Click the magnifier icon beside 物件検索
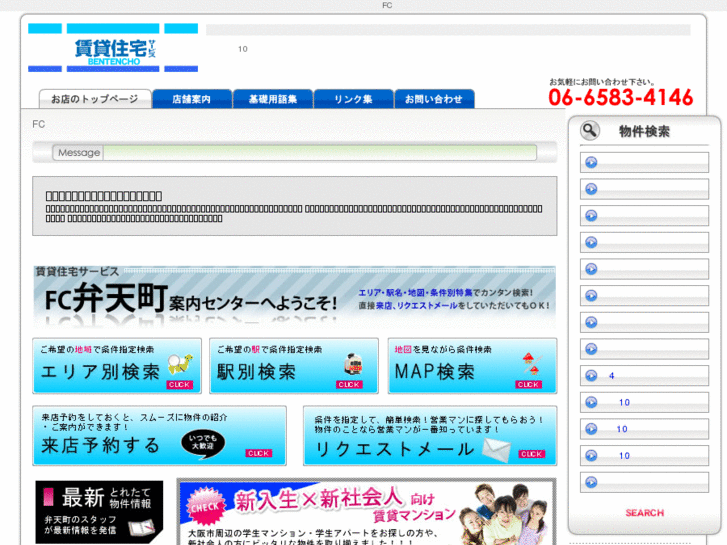Image resolution: width=727 pixels, height=545 pixels. (590, 131)
